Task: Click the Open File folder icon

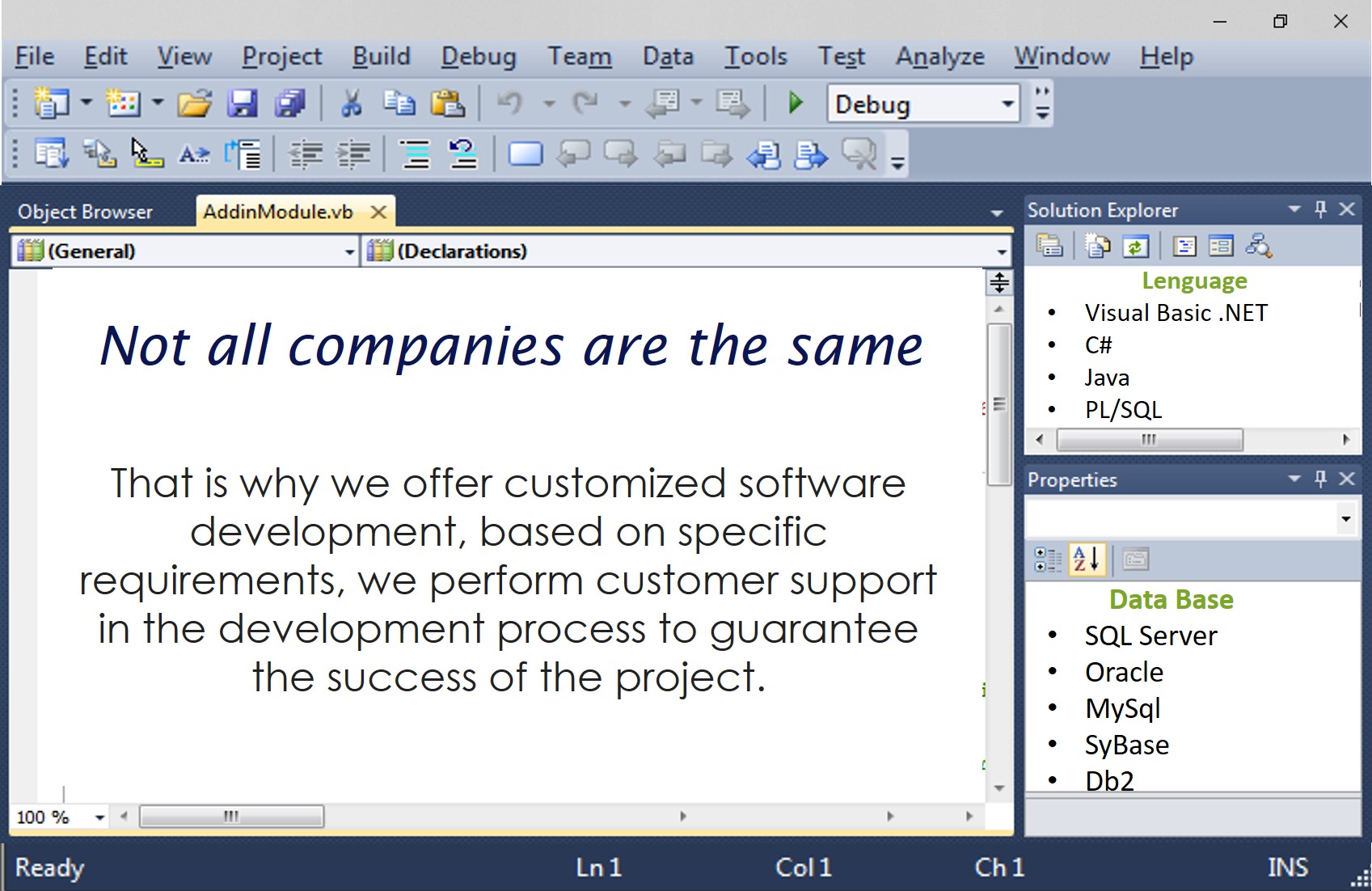Action: (194, 103)
